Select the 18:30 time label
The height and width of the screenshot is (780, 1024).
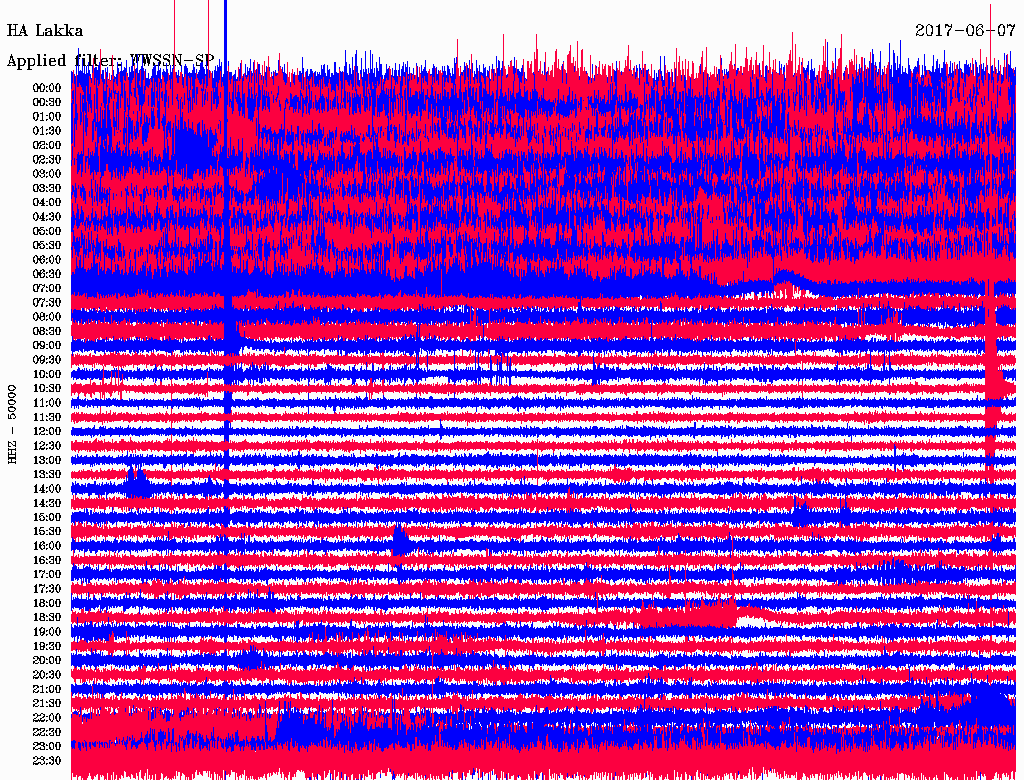point(47,618)
